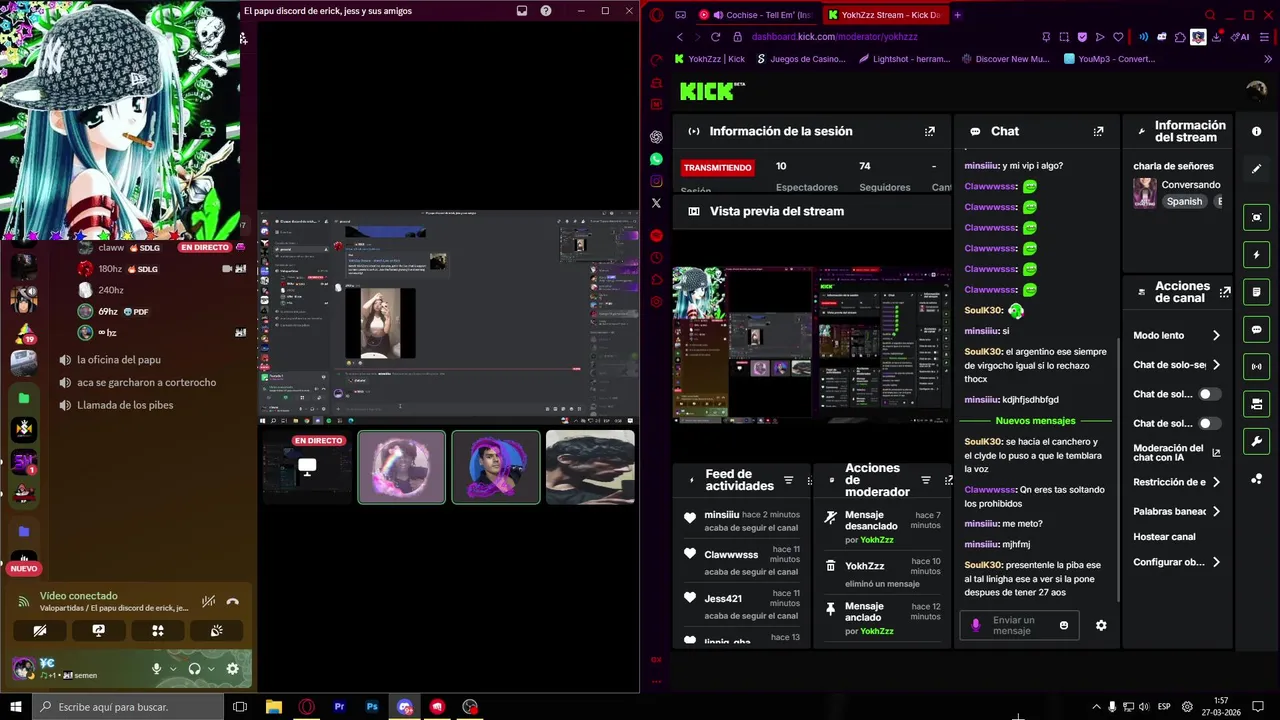Image resolution: width=1280 pixels, height=720 pixels.
Task: Open Acciones de moderador filter menu
Action: (925, 480)
